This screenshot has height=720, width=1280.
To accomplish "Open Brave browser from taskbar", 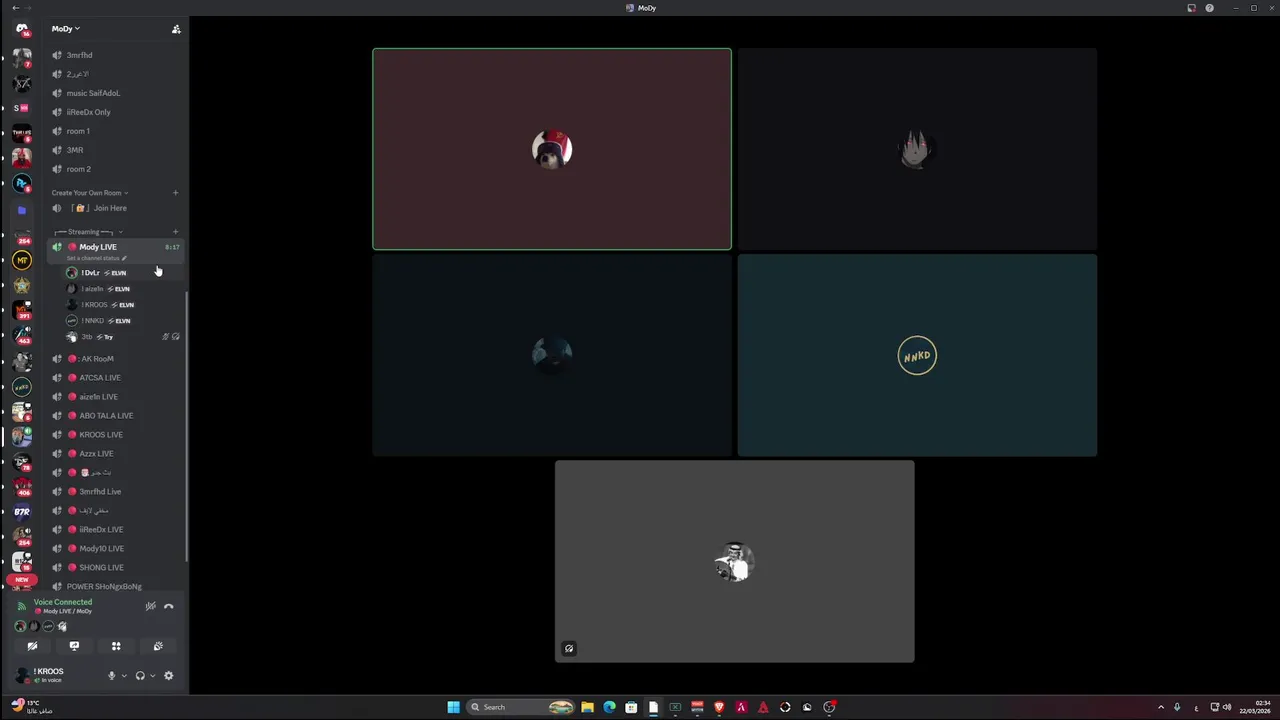I will click(x=719, y=707).
